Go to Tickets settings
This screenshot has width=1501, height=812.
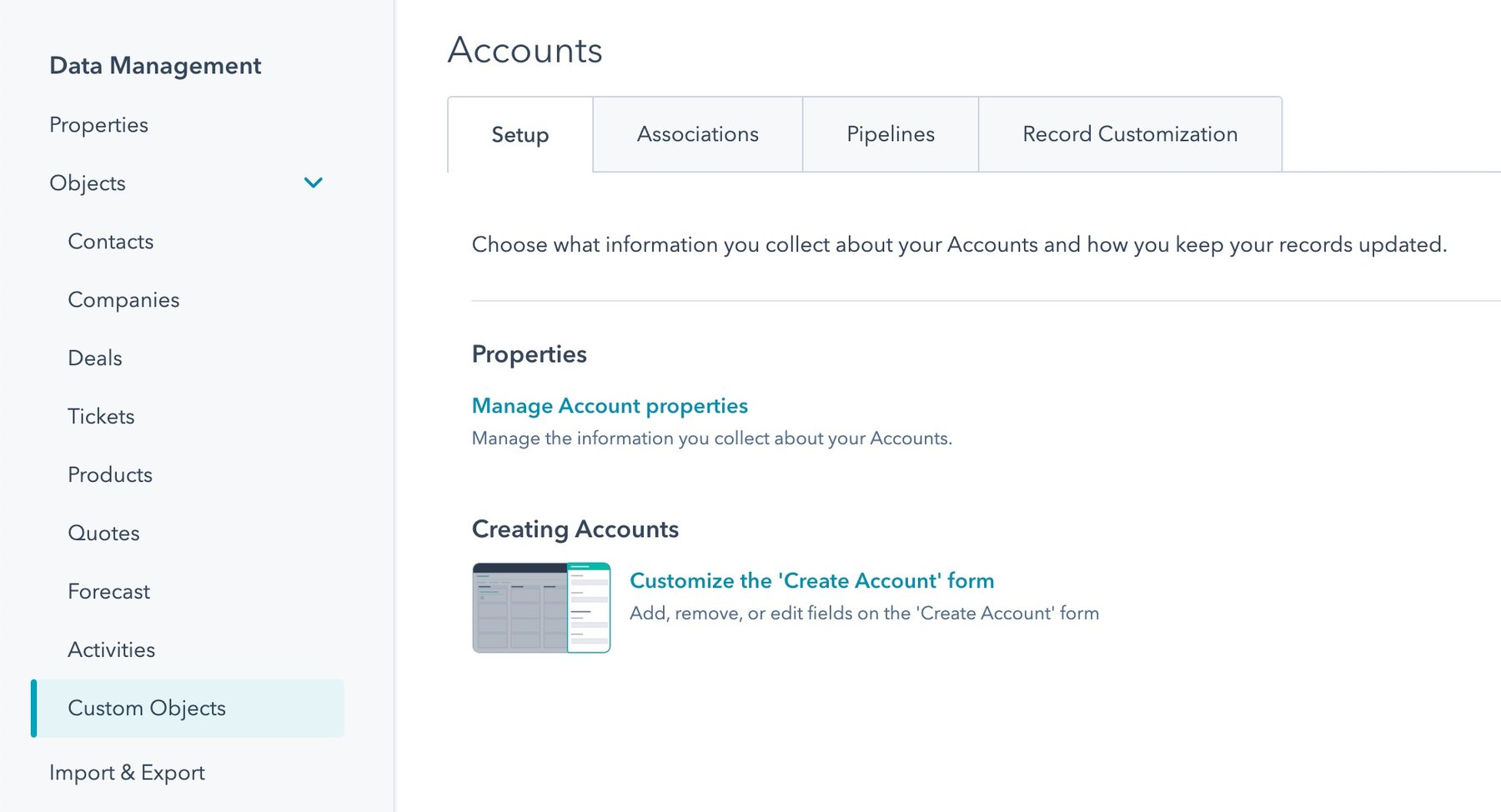tap(100, 416)
